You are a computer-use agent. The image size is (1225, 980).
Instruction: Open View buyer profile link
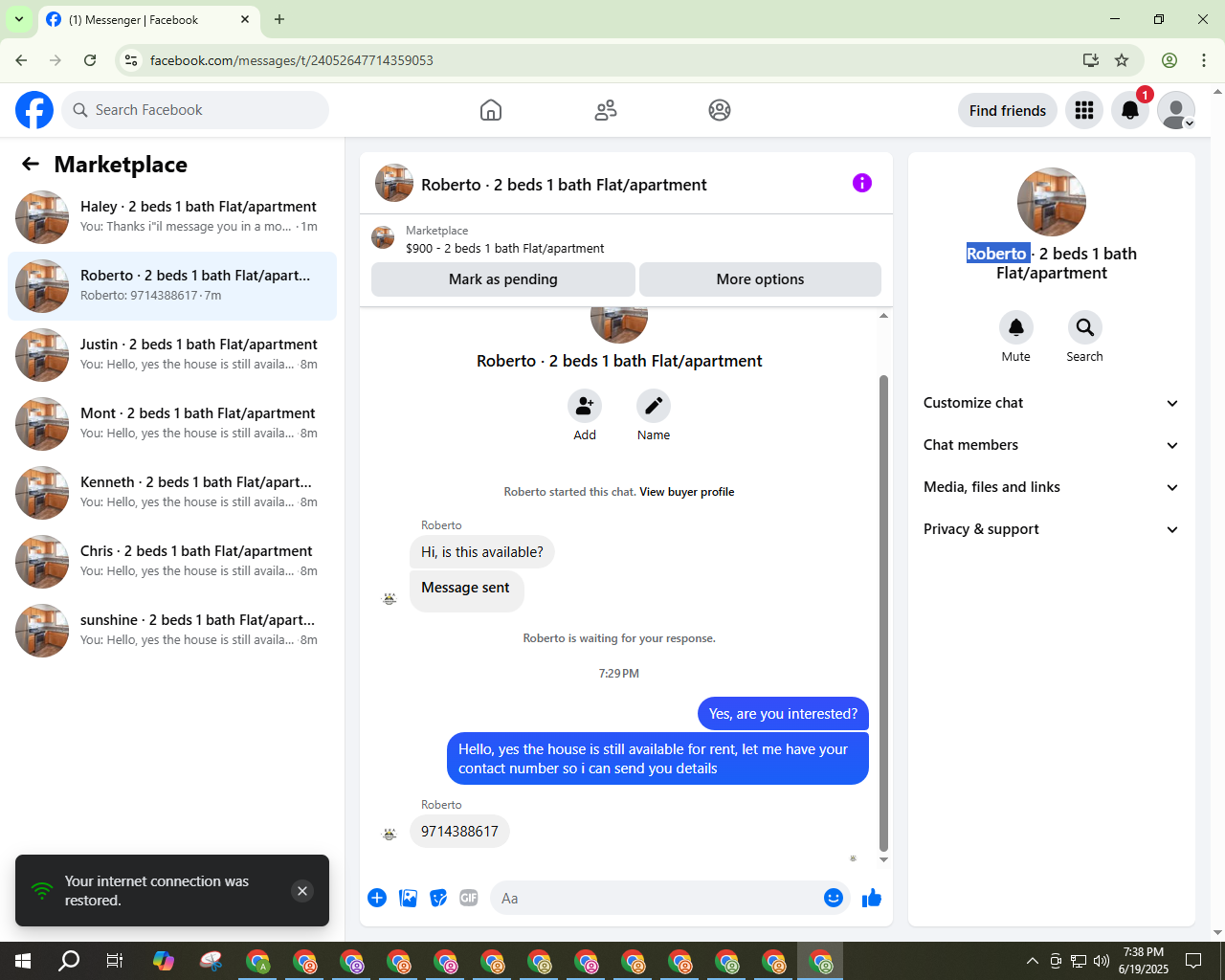click(687, 492)
